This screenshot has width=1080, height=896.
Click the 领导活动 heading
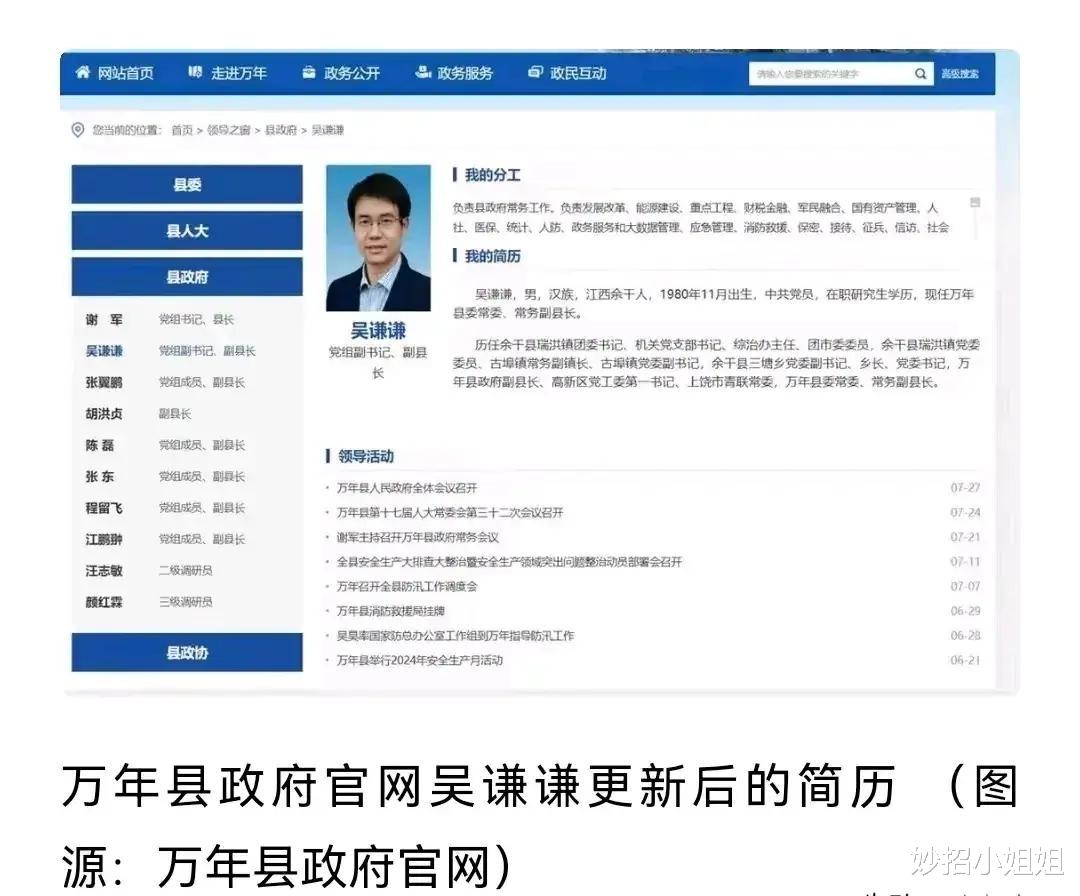click(366, 456)
